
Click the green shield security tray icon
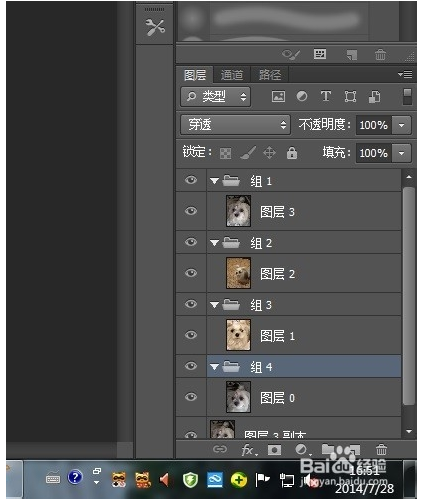[x=190, y=480]
